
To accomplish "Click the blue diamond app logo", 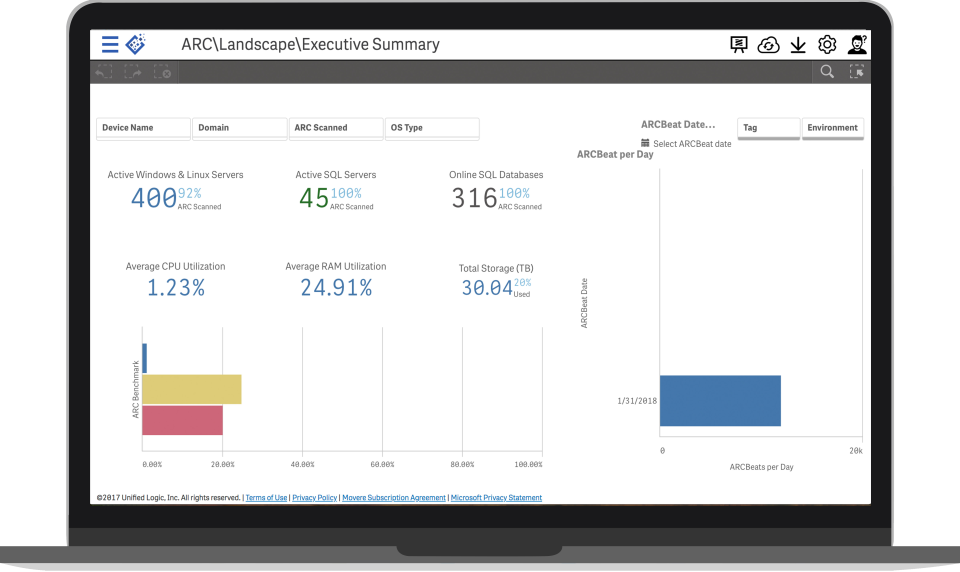I will tap(135, 44).
